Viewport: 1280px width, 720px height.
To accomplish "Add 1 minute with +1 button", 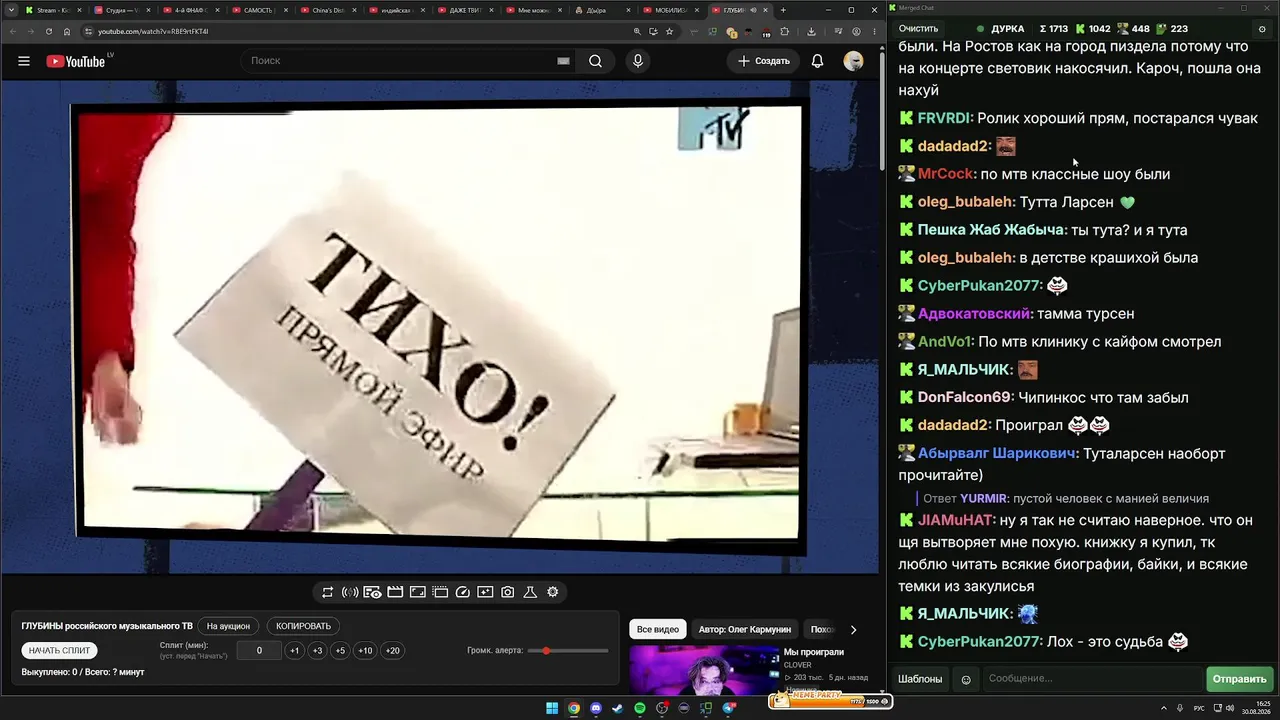I will coord(294,651).
